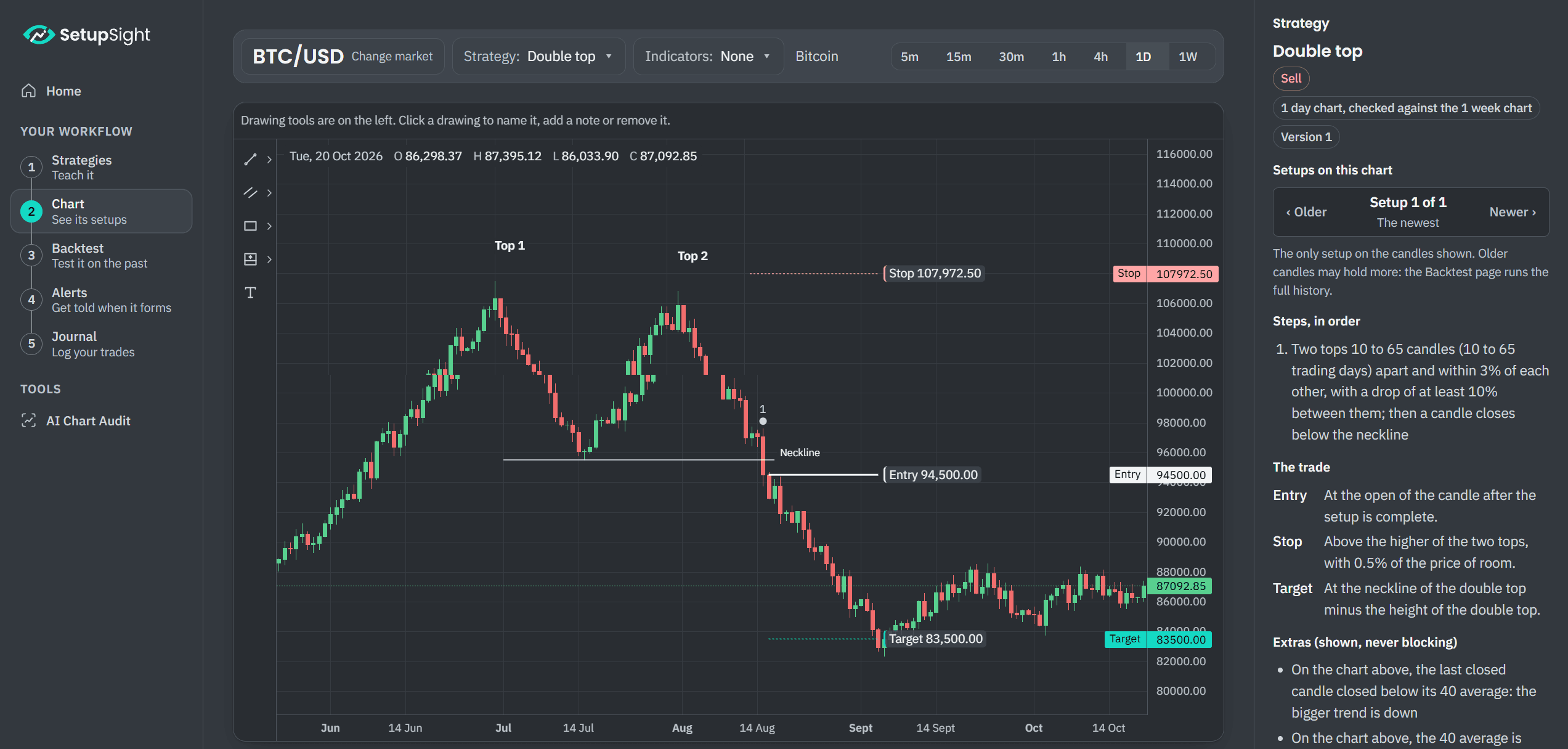Click the Double top strategy heading
This screenshot has width=1568, height=749.
(x=1317, y=51)
